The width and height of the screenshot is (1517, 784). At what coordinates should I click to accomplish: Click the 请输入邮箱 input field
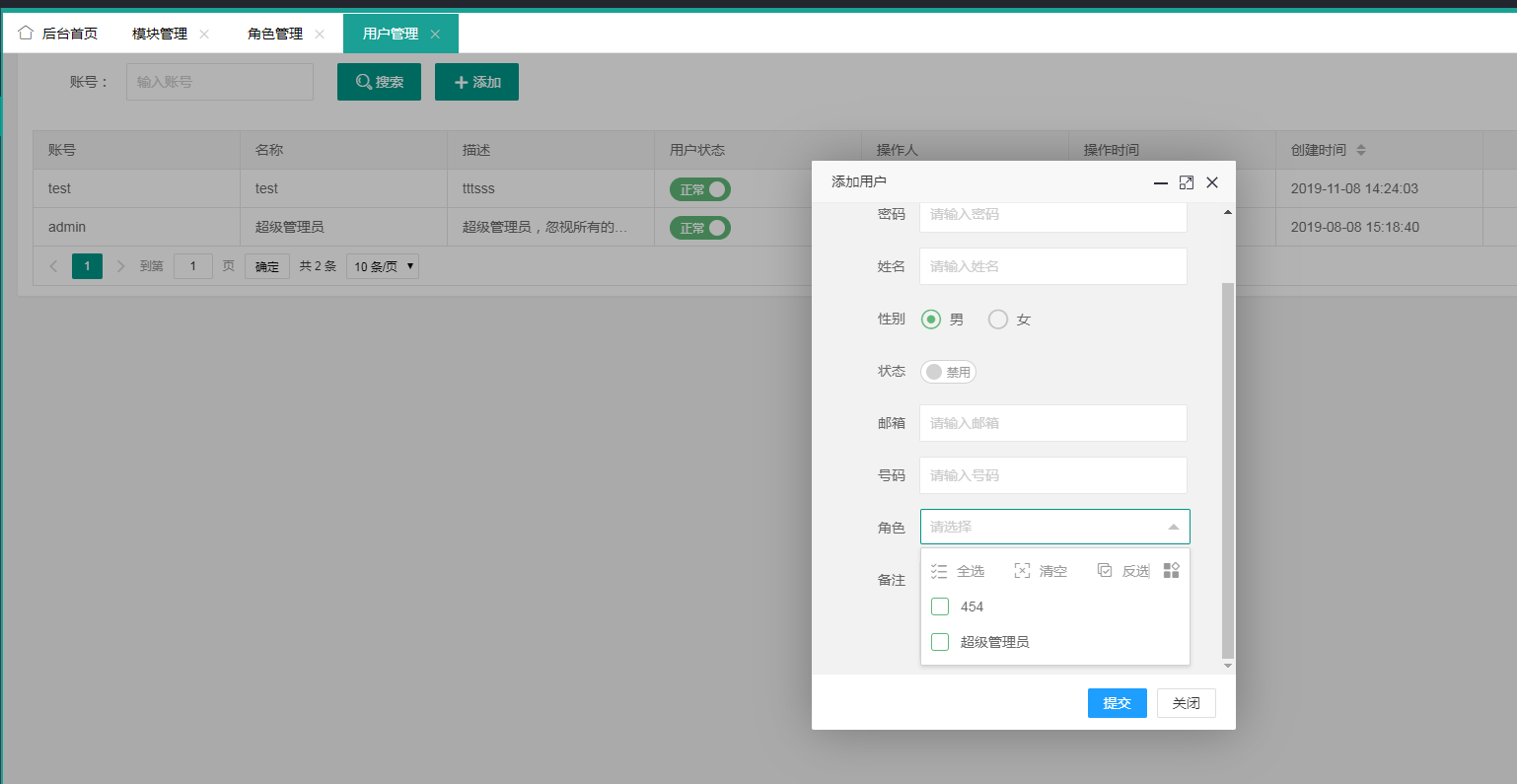pyautogui.click(x=1052, y=423)
